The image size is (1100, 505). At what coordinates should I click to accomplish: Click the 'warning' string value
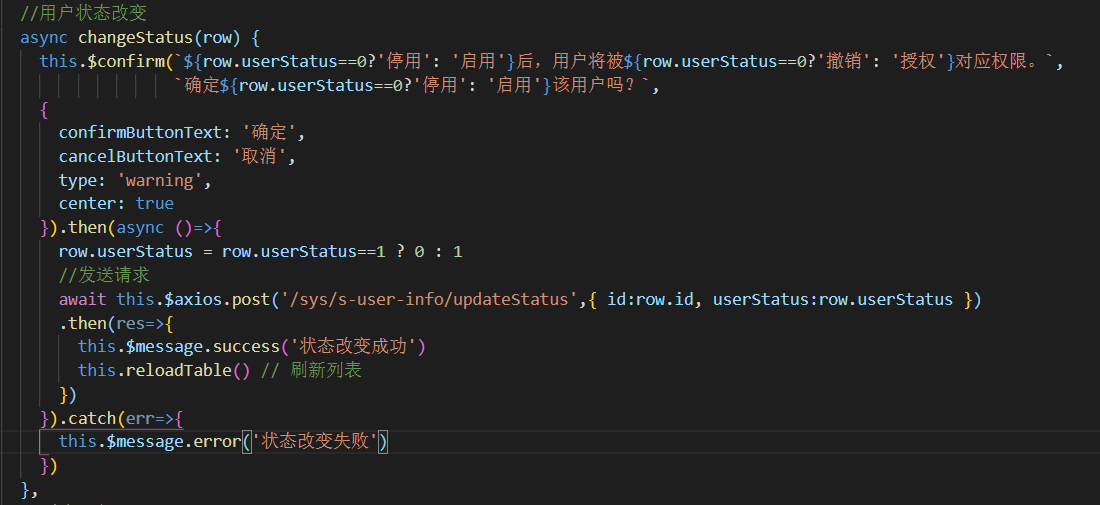tap(165, 180)
